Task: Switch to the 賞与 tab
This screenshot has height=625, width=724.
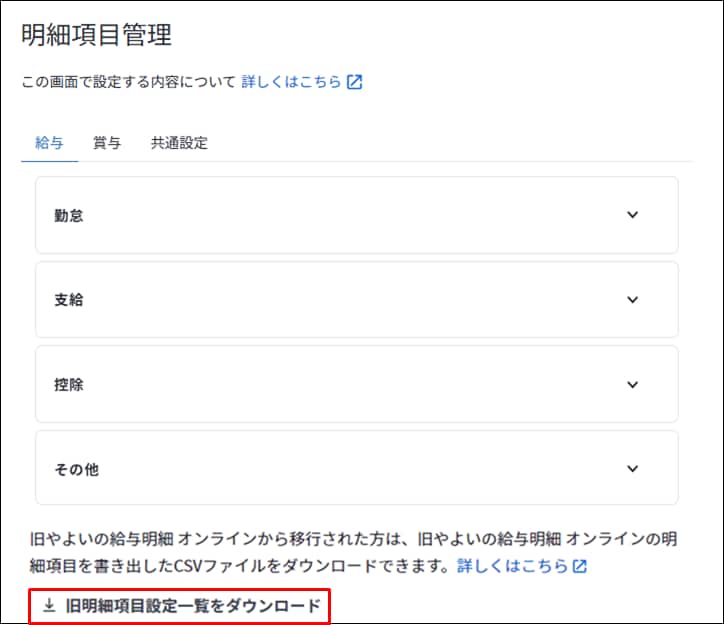Action: (x=107, y=143)
